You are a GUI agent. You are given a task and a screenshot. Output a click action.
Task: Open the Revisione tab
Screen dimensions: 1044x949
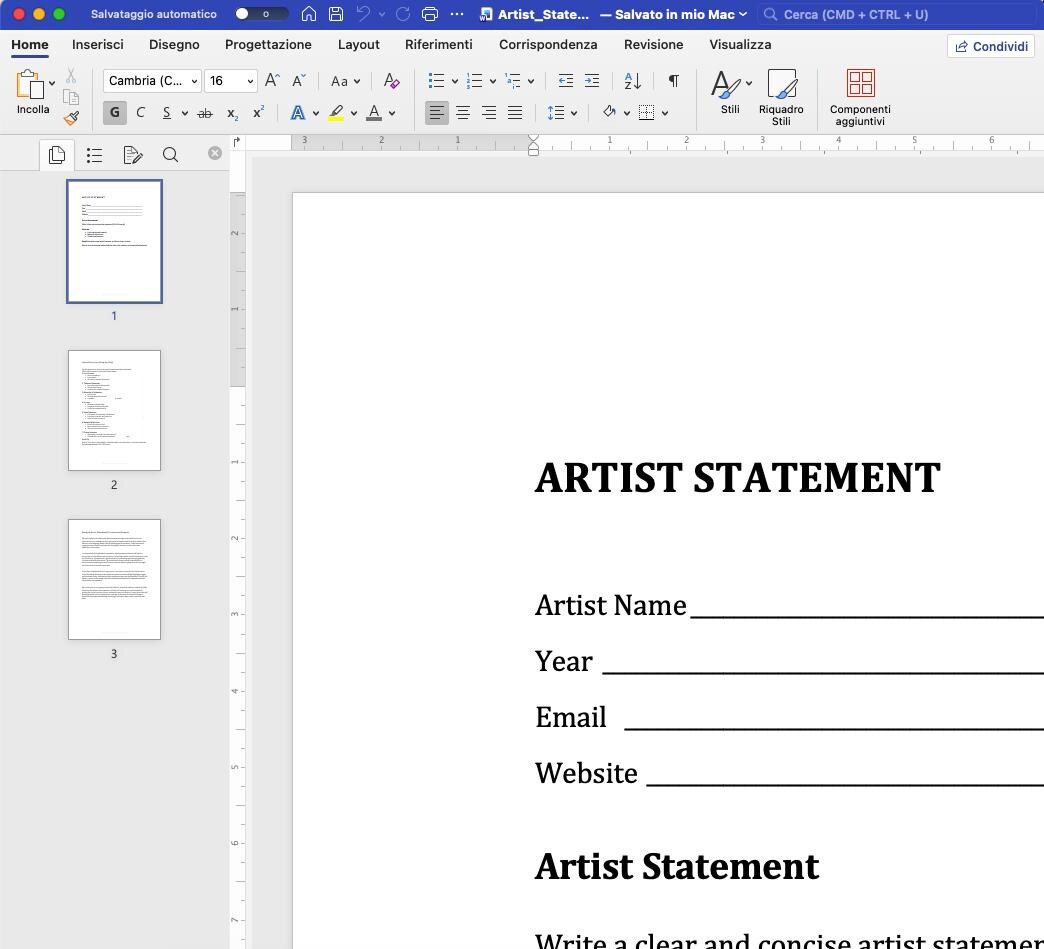(653, 45)
